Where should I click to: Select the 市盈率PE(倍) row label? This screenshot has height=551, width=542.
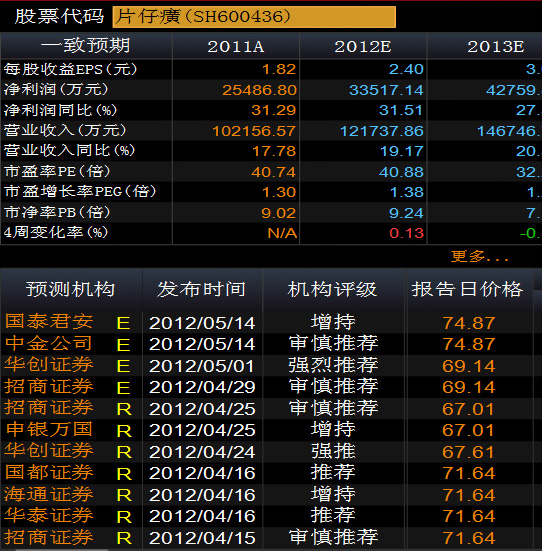[x=57, y=171]
